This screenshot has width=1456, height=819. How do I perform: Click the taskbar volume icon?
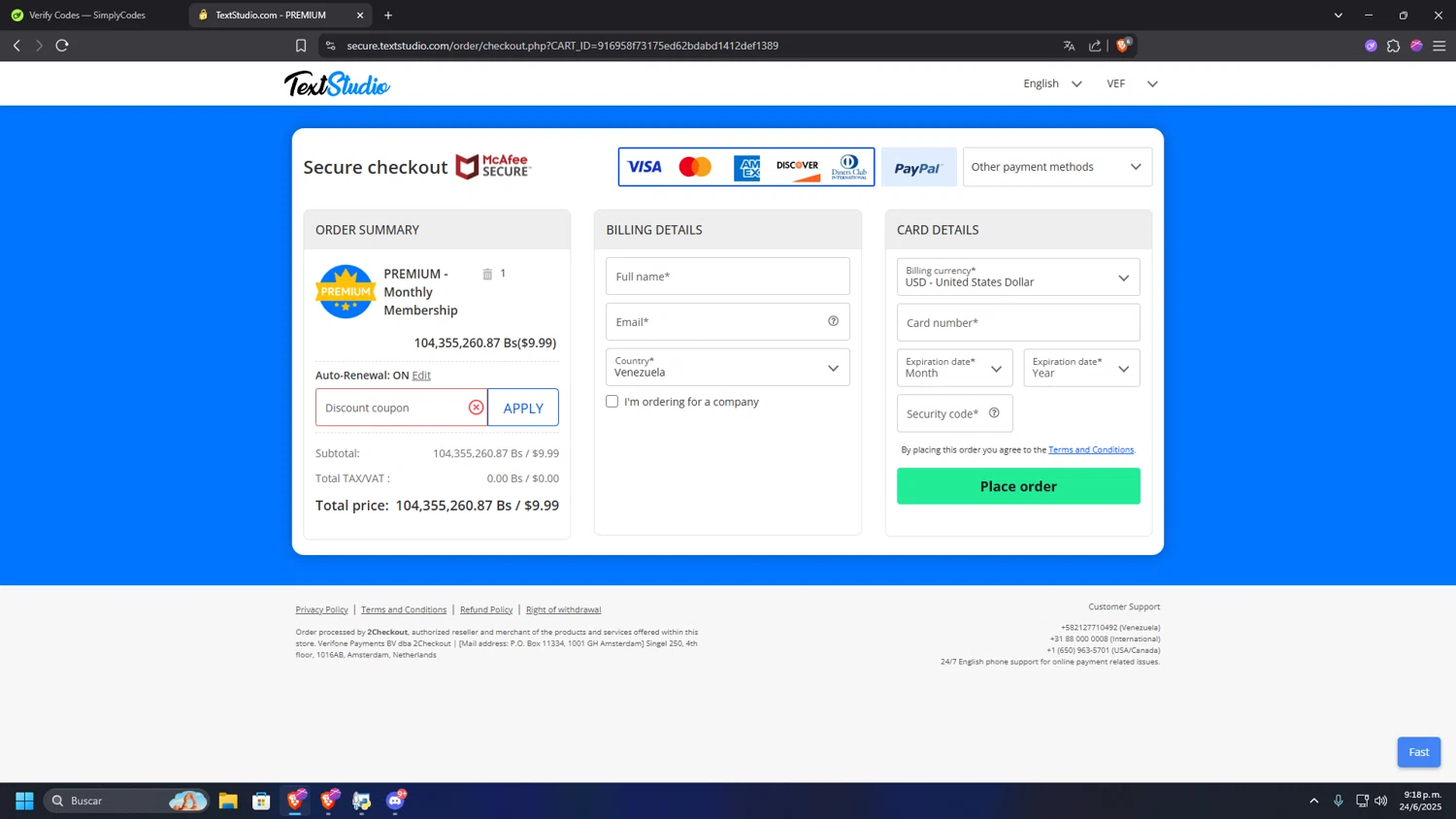1380,801
